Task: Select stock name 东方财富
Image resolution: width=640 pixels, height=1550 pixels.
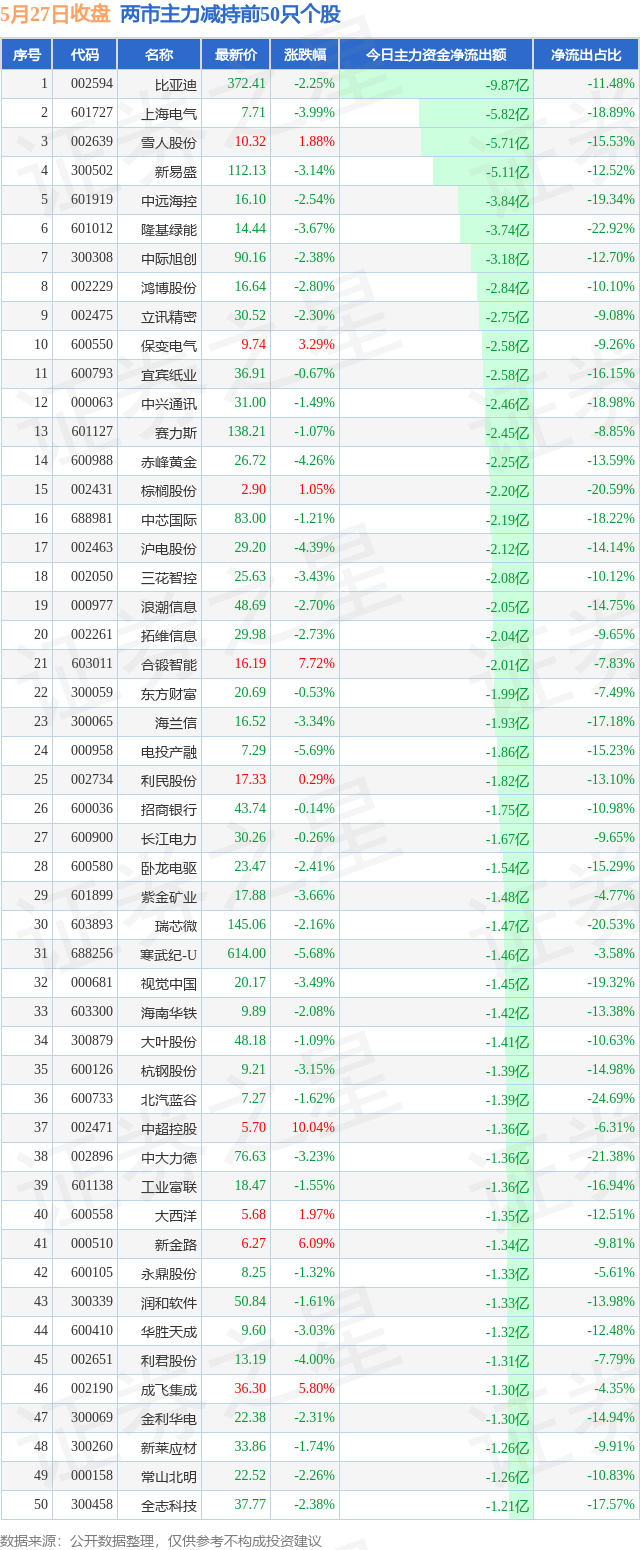Action: pyautogui.click(x=169, y=693)
